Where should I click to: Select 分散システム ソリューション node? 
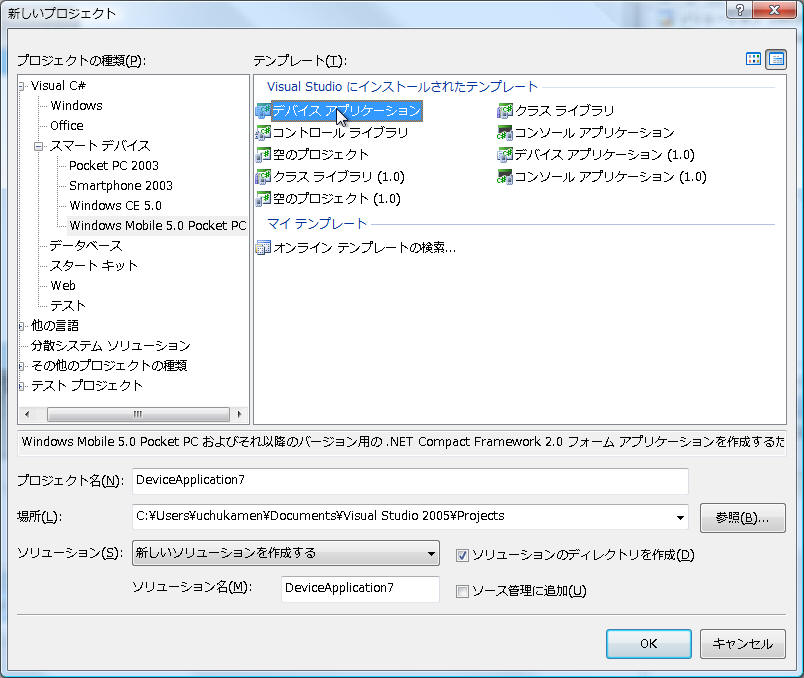[110, 346]
